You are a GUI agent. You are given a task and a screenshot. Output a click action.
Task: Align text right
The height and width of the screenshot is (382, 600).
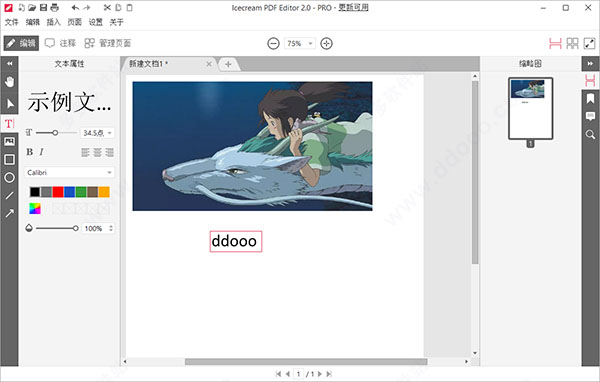pyautogui.click(x=109, y=152)
